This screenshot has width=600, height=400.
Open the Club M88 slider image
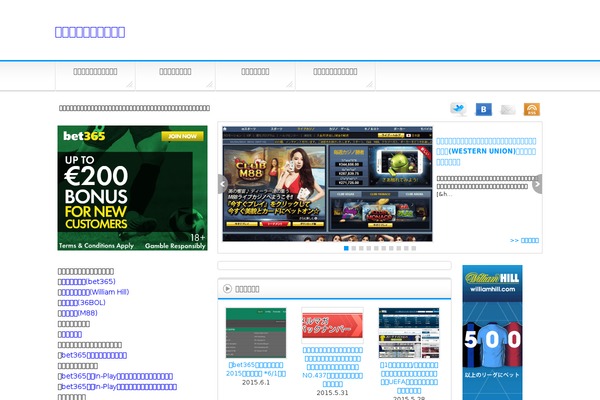pos(327,184)
